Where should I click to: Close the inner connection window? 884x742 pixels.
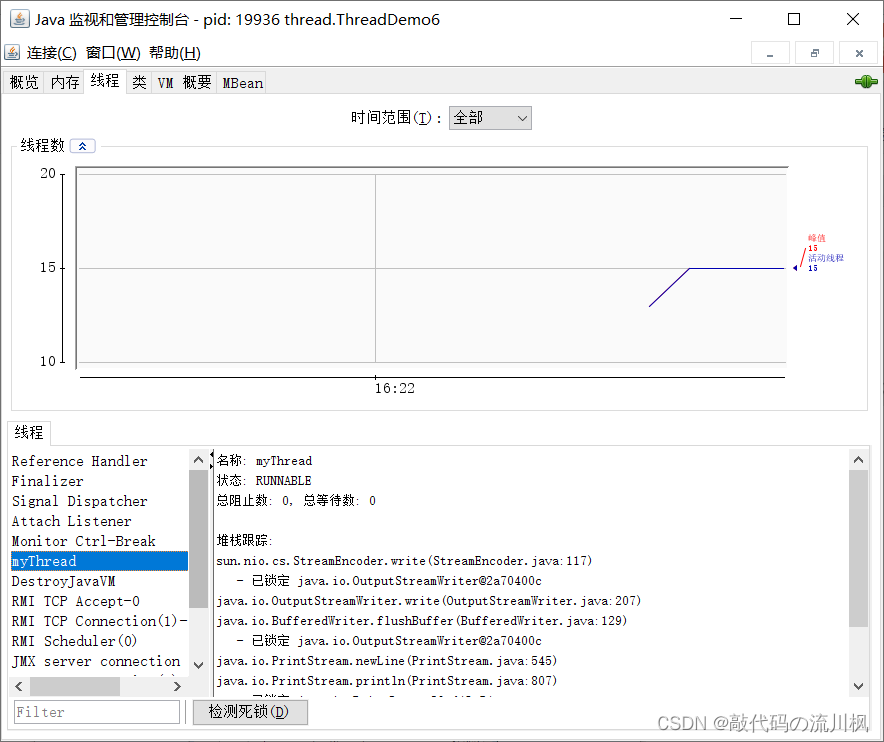click(859, 53)
